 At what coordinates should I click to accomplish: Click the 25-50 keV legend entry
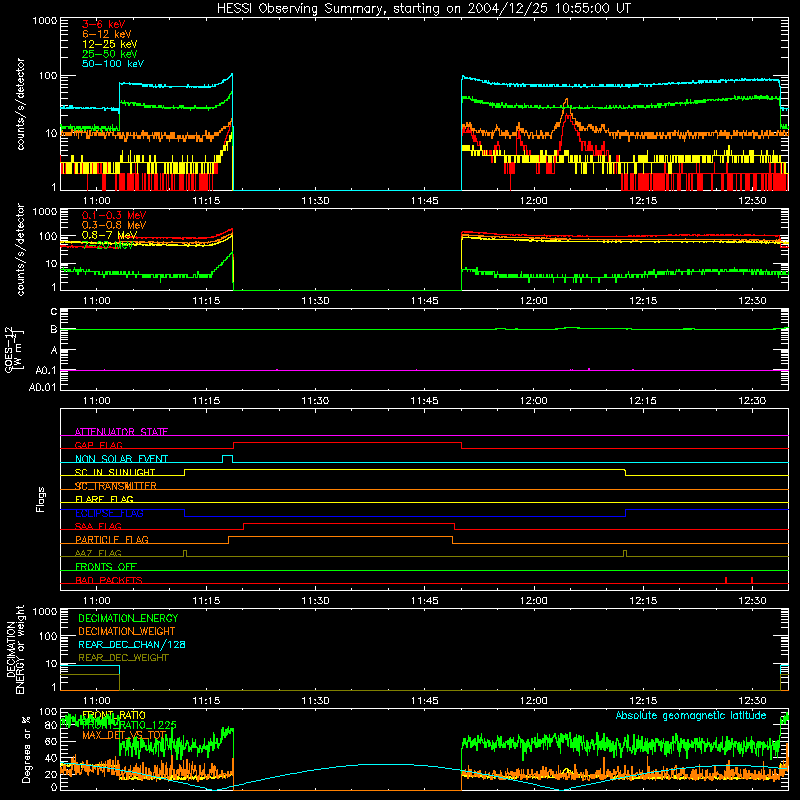click(109, 54)
